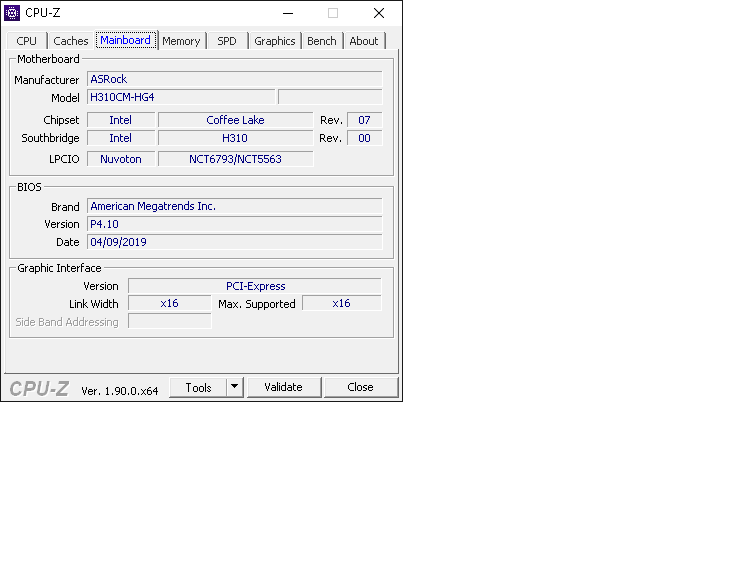752x564 pixels.
Task: Click the PCI-Express version value
Action: click(255, 286)
